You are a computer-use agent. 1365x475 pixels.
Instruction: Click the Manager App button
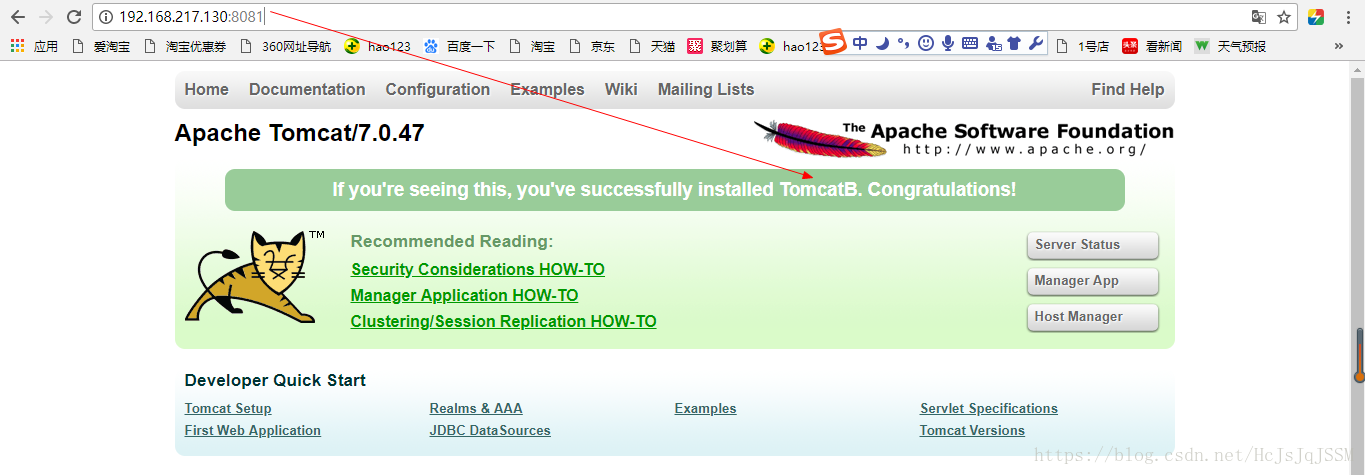coord(1092,281)
